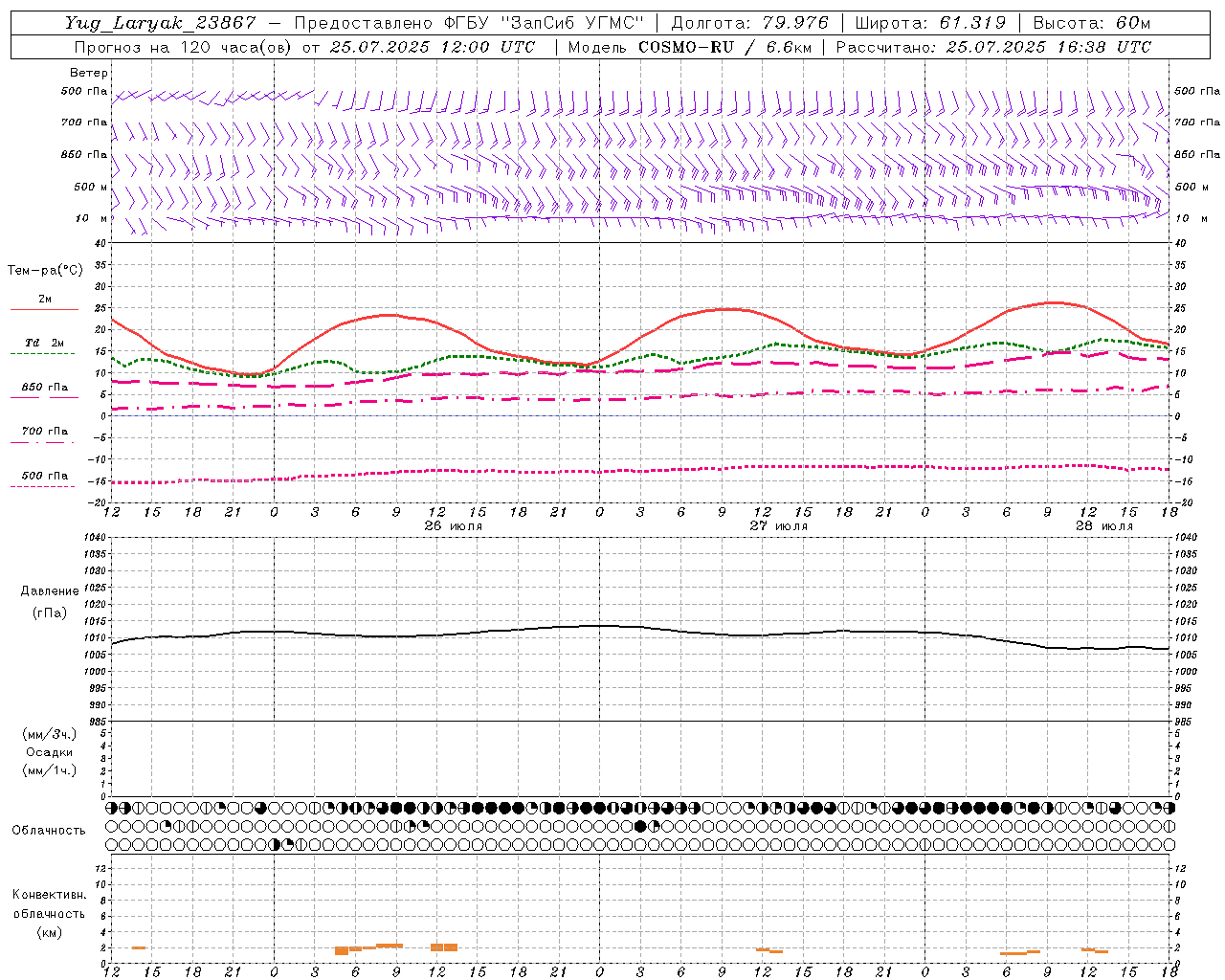Viewport: 1225px width, 980px height.
Task: Click the 500 гПа temperature legend entry
Action: coord(44,476)
